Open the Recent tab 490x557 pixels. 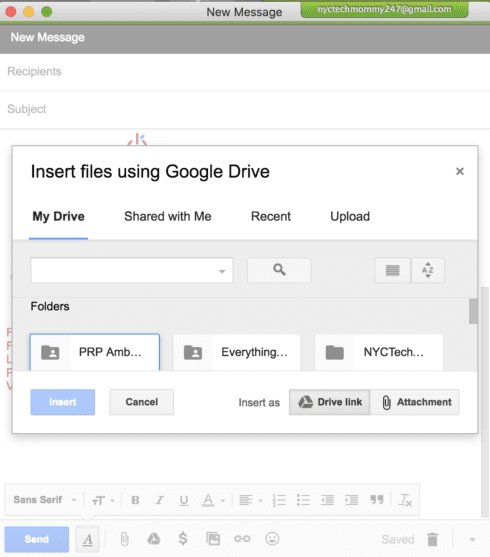click(x=271, y=216)
